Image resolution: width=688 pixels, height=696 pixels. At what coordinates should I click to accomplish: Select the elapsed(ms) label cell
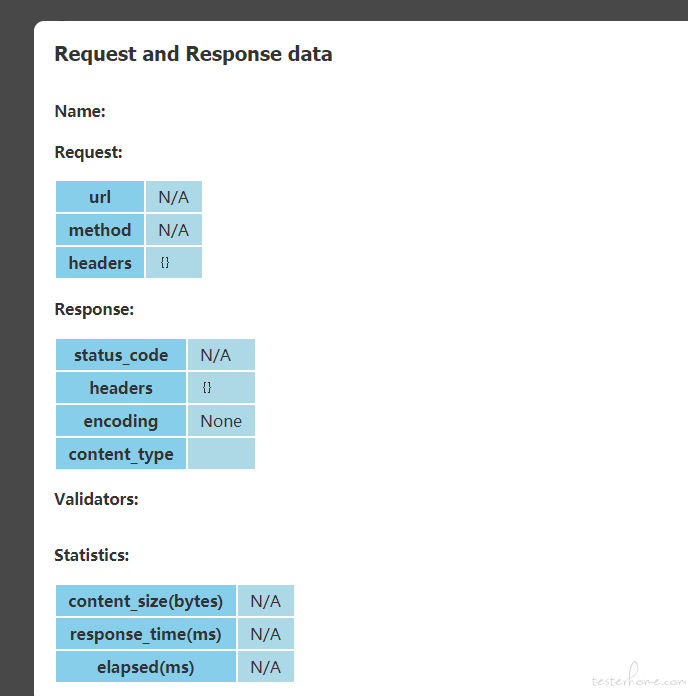(x=146, y=667)
